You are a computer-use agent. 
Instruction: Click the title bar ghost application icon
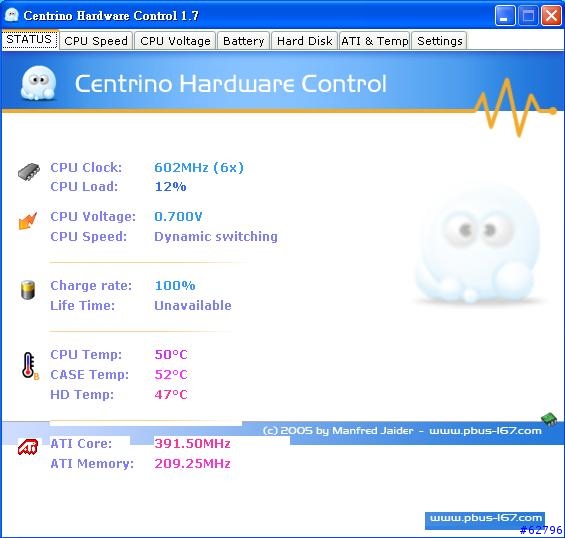(x=12, y=15)
